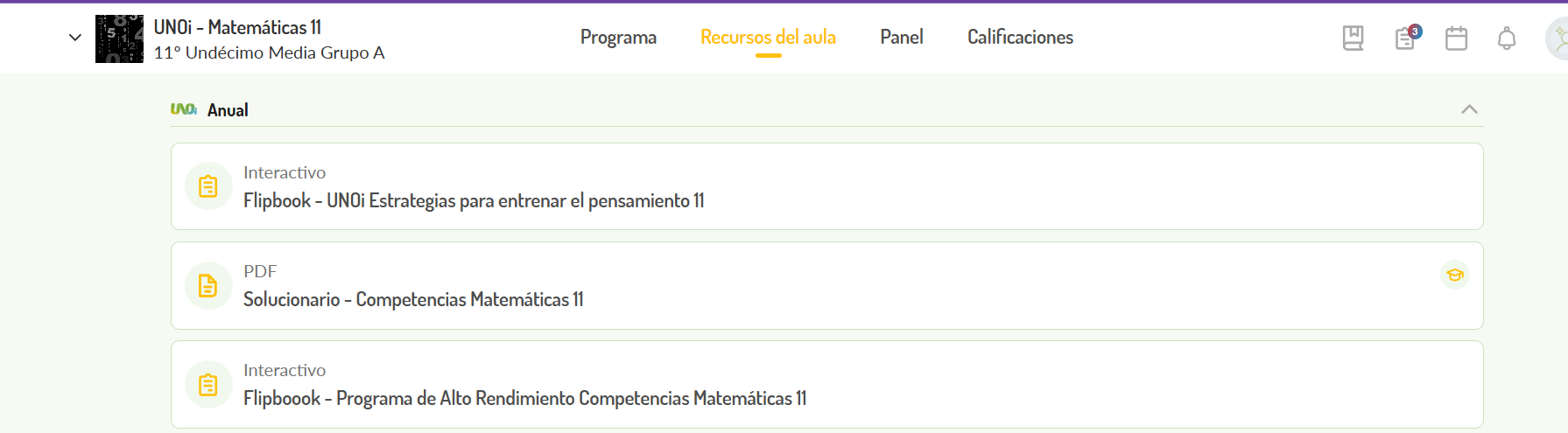Click the Programa de Alto Rendimiento clipboard icon
Viewport: 1568px width, 433px height.
(208, 384)
